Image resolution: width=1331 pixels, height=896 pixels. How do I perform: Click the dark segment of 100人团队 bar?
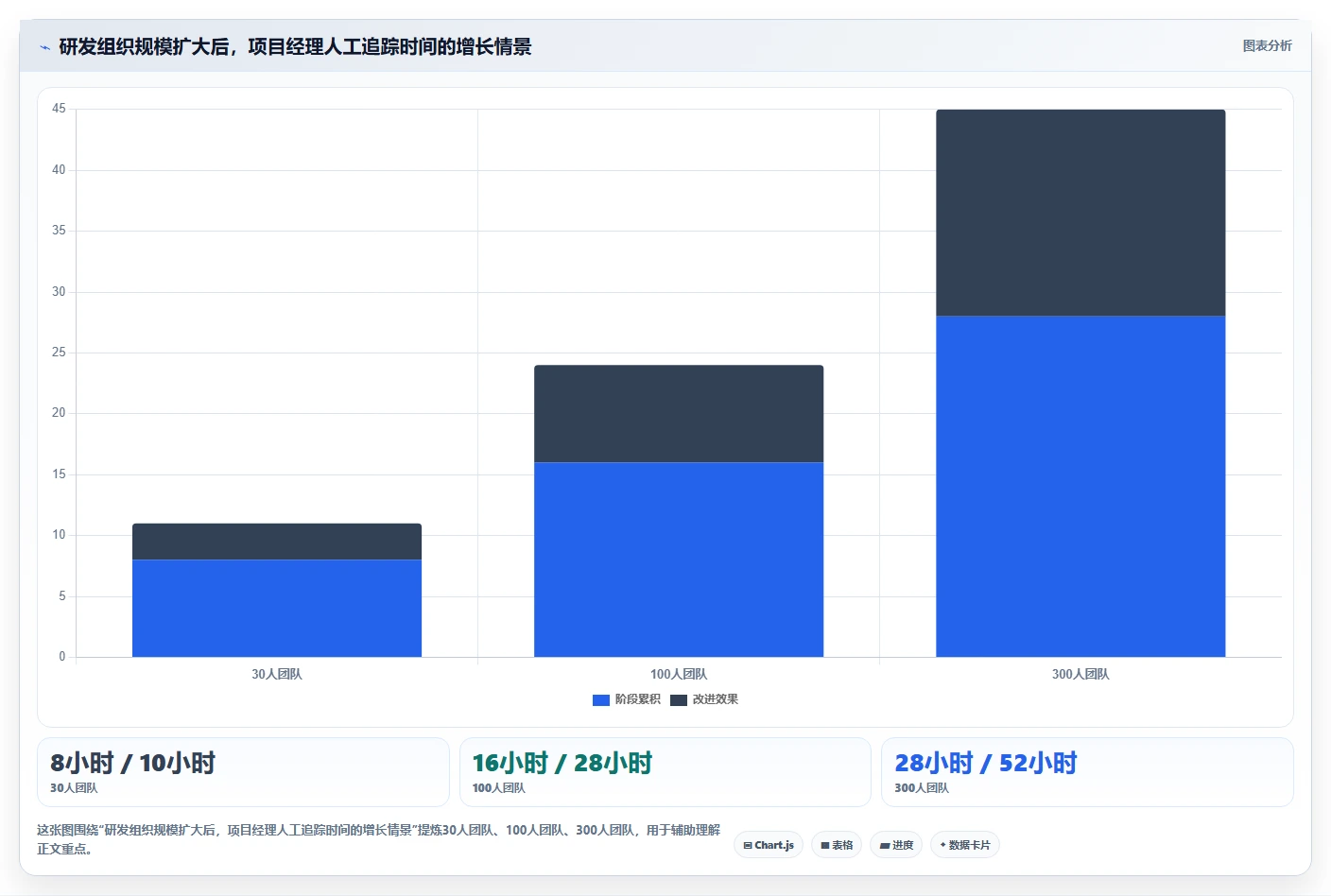(x=679, y=414)
